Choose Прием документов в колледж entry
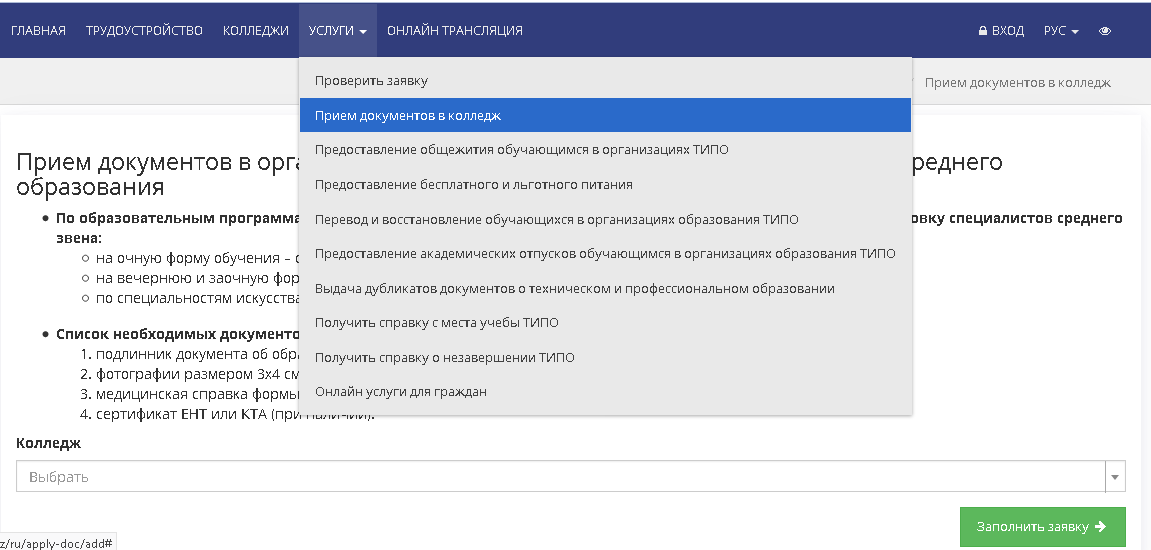The image size is (1151, 550). click(x=408, y=116)
